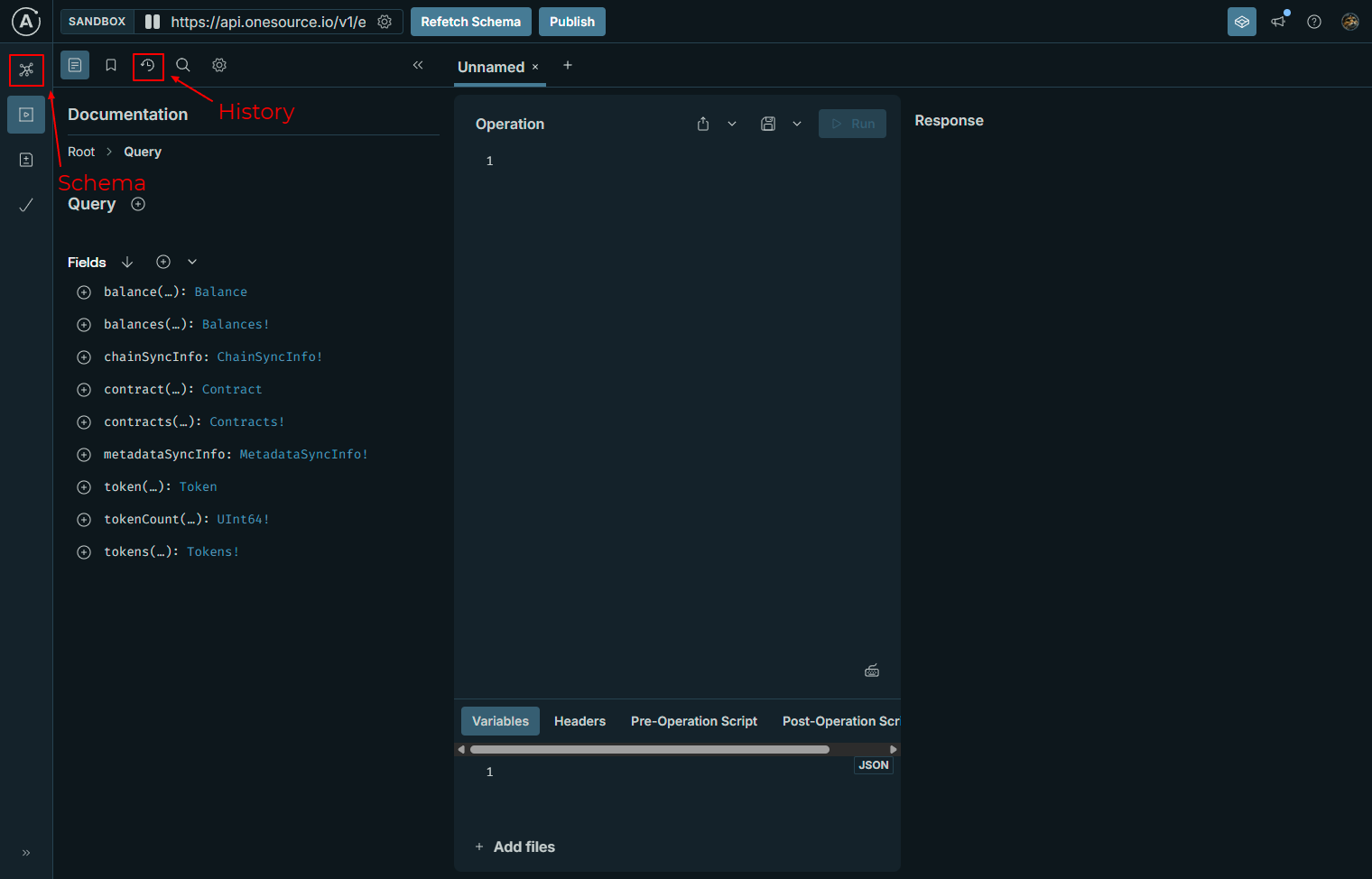Open the keyboard shortcuts icon in editor
Screen dimensions: 1372x879
[x=872, y=671]
